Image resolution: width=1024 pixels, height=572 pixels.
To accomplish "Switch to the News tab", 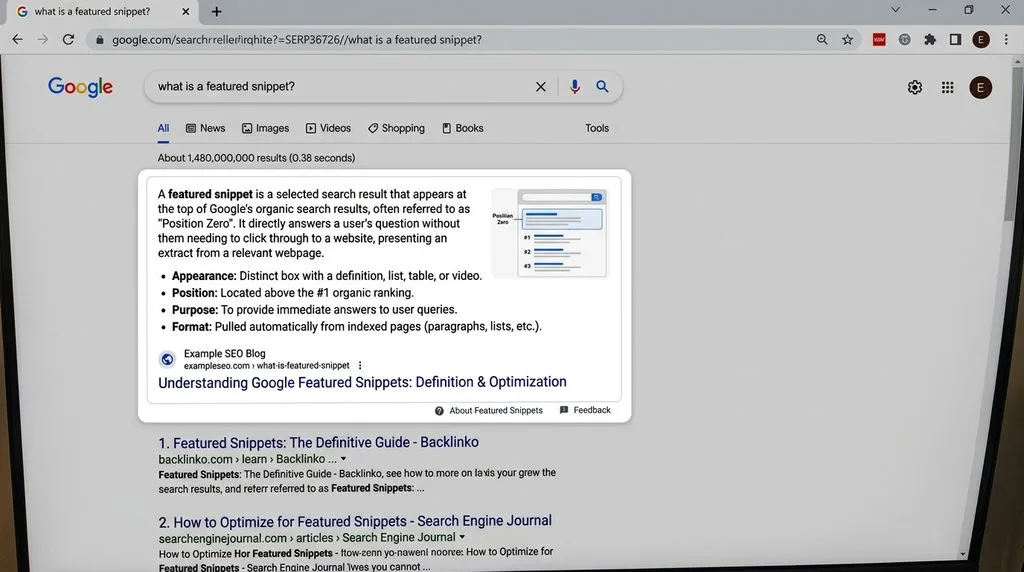I will coord(206,129).
